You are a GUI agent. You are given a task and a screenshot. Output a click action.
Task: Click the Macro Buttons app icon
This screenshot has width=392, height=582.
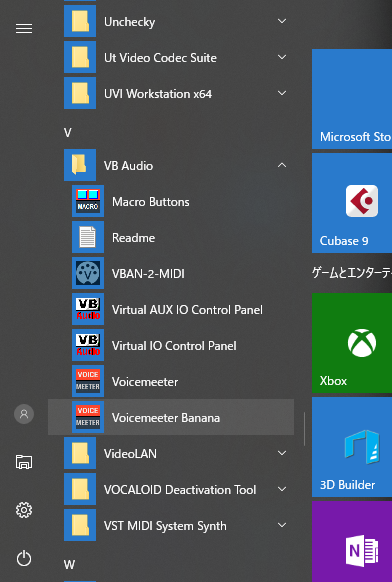[88, 201]
